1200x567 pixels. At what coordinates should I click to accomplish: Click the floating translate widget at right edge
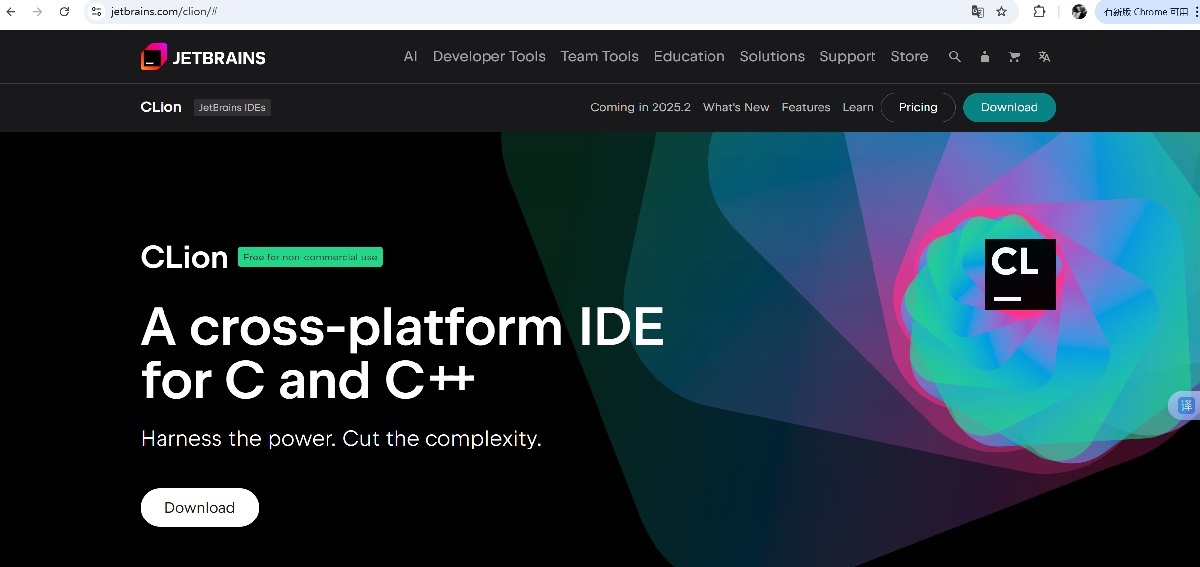tap(1185, 405)
